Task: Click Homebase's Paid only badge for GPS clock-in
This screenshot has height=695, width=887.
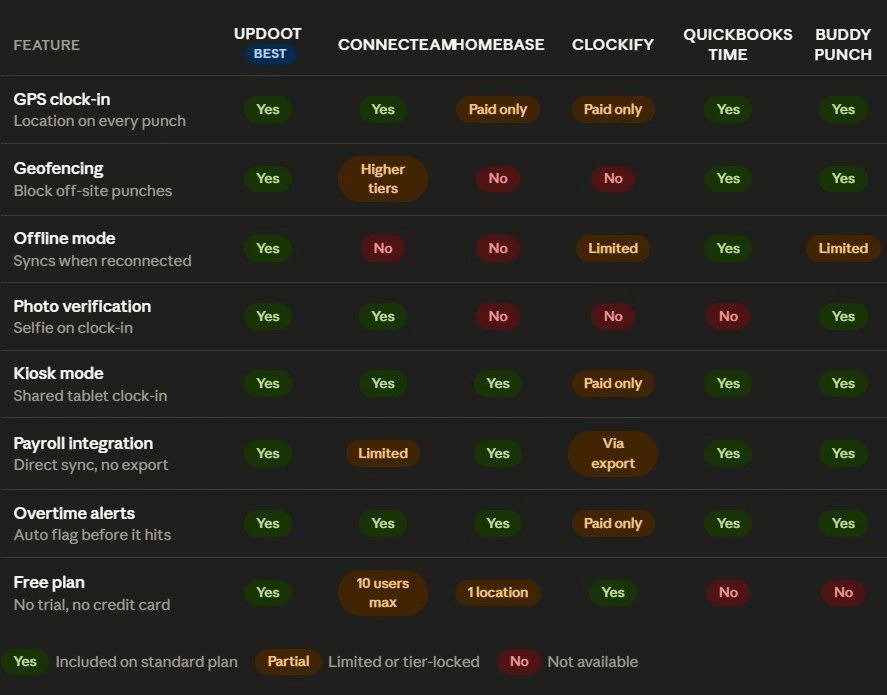Action: 498,110
